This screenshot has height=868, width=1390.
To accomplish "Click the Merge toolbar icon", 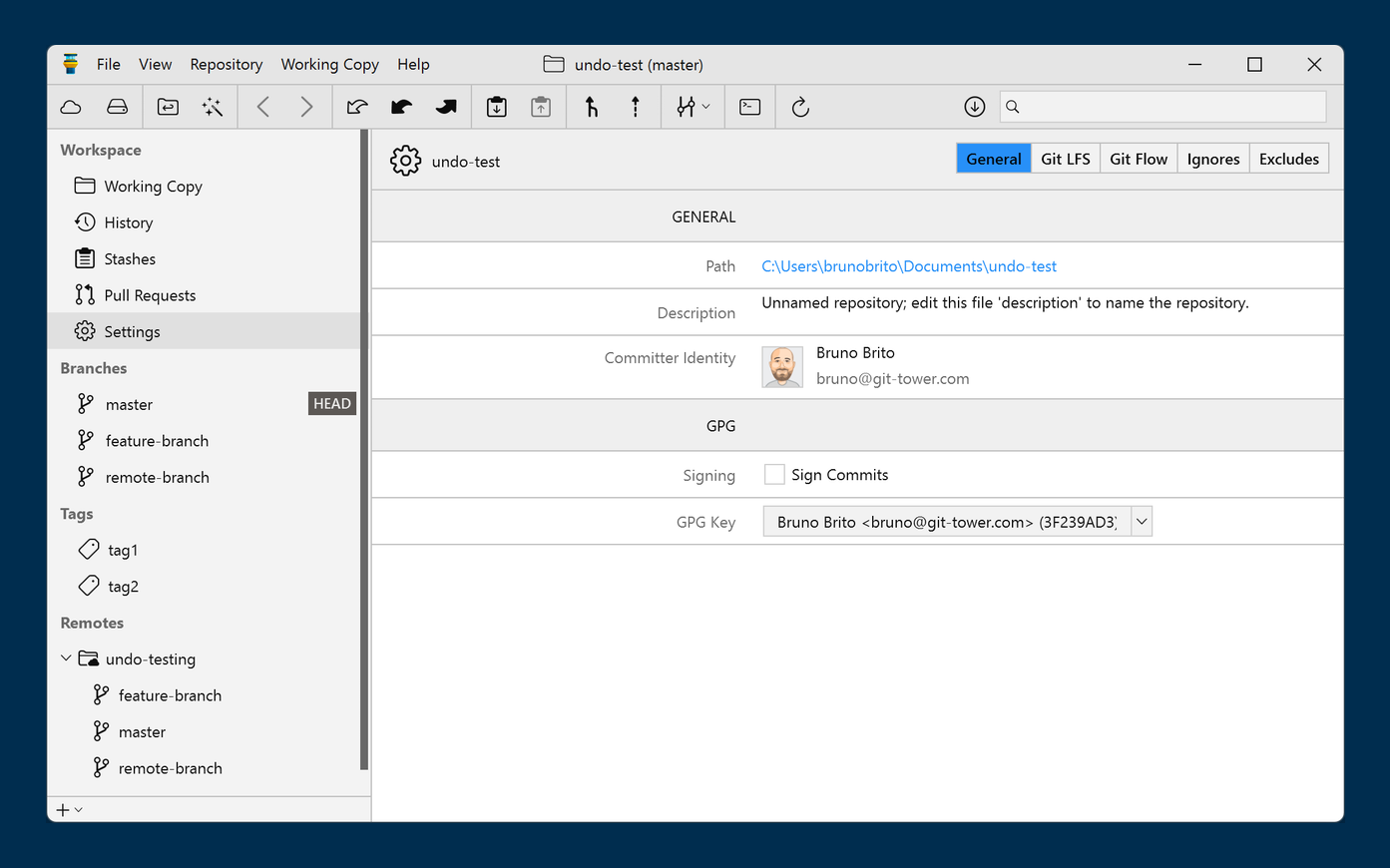I will (592, 107).
